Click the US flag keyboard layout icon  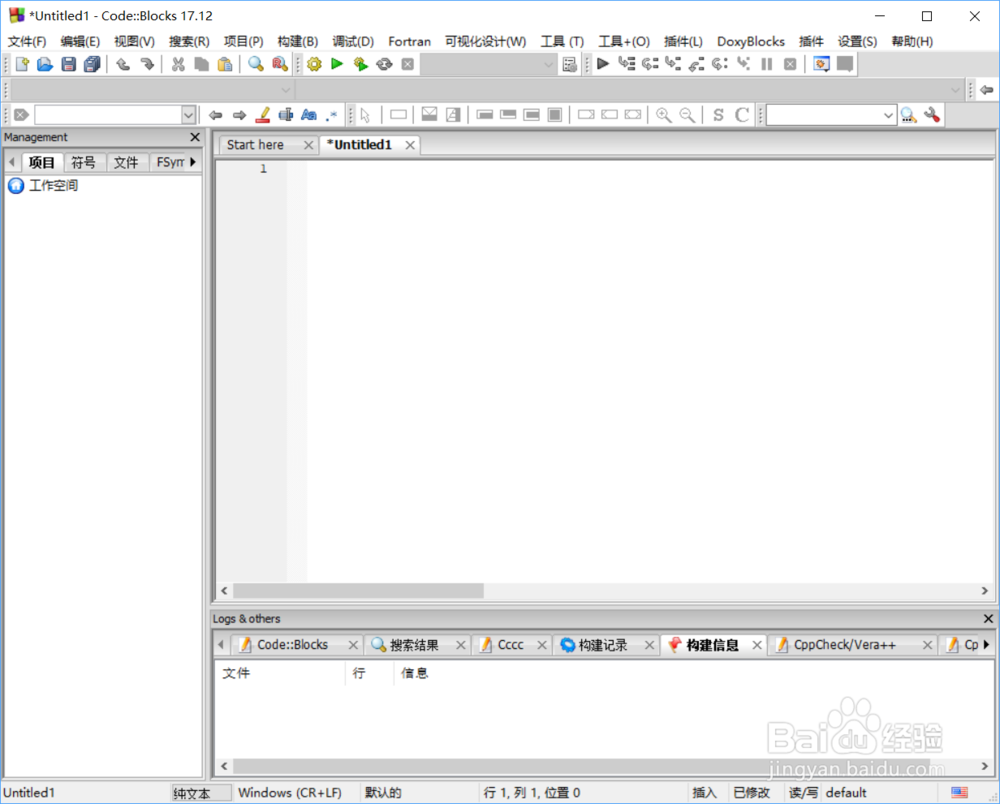(959, 793)
